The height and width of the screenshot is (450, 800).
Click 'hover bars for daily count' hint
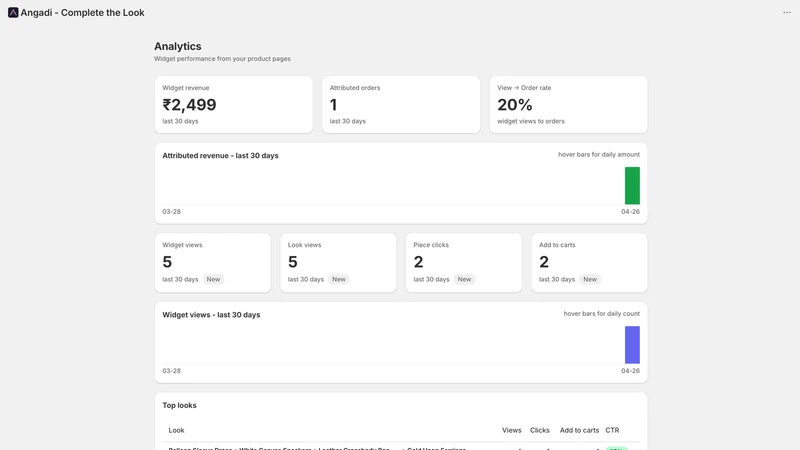tap(602, 314)
